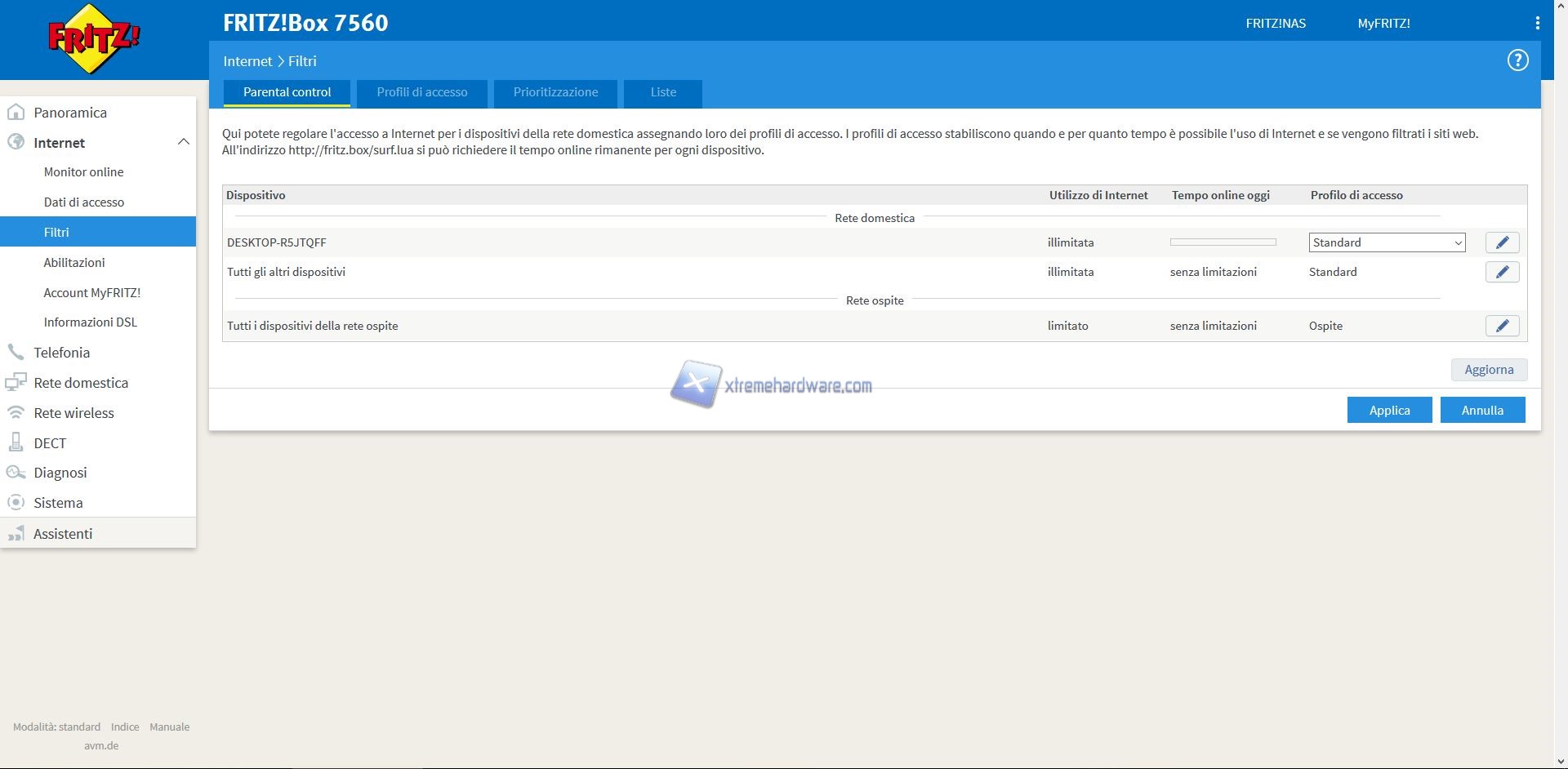Open the Standard access profile dropdown
The image size is (1568, 769).
[x=1387, y=242]
